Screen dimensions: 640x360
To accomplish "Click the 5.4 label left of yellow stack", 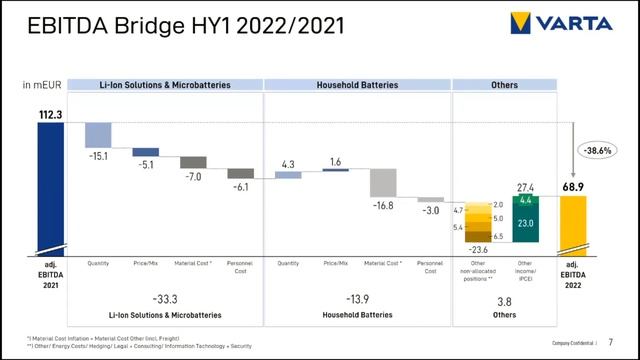I will click(458, 227).
